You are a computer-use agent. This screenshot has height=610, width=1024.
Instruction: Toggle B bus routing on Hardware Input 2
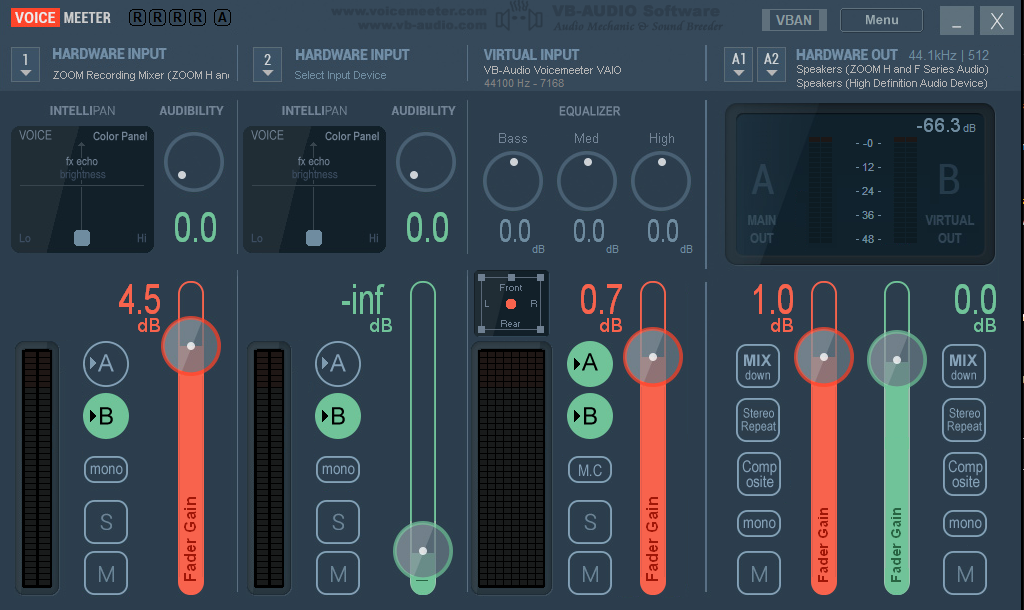(338, 416)
